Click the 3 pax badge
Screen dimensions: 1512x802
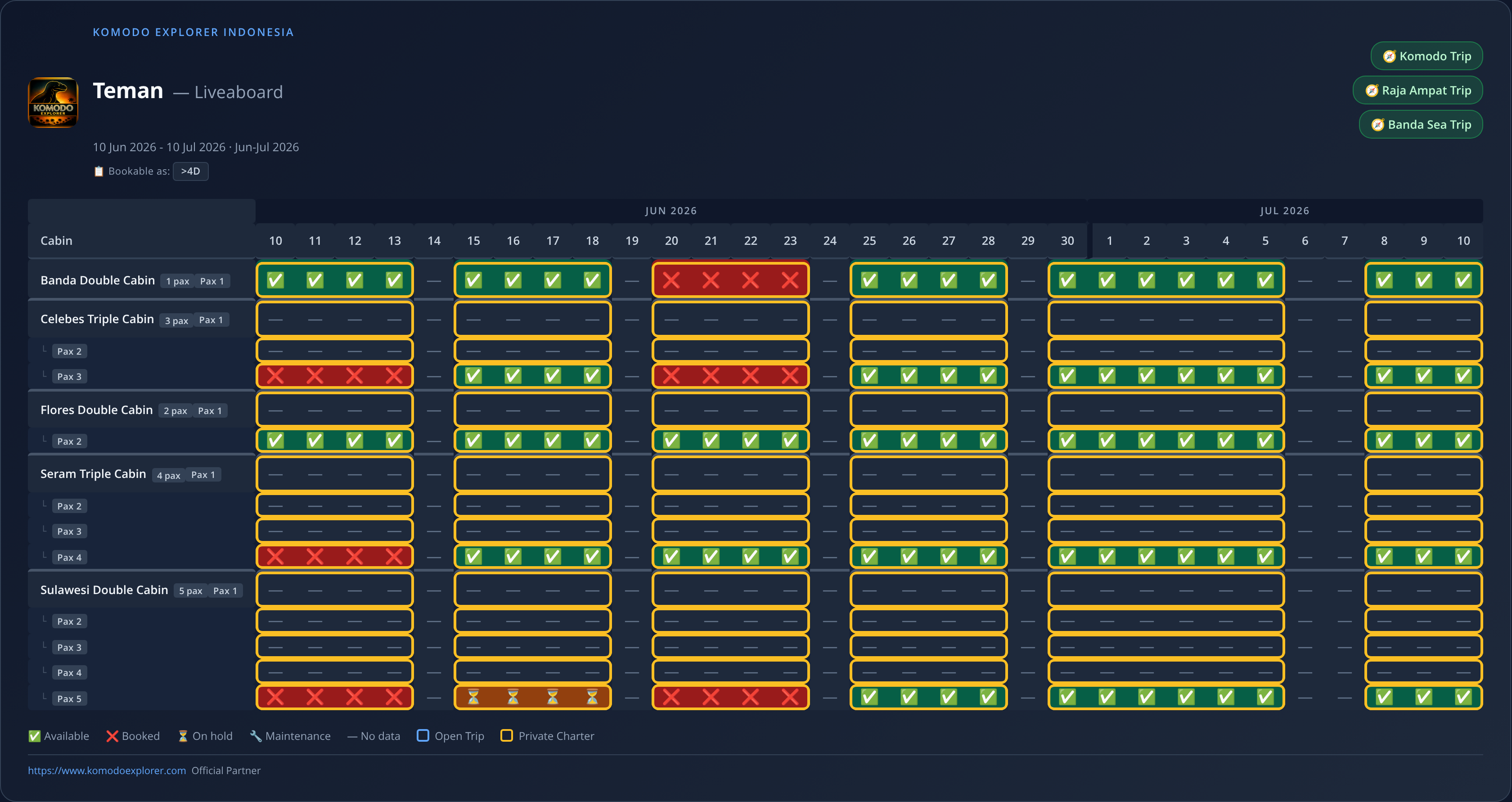(x=176, y=320)
